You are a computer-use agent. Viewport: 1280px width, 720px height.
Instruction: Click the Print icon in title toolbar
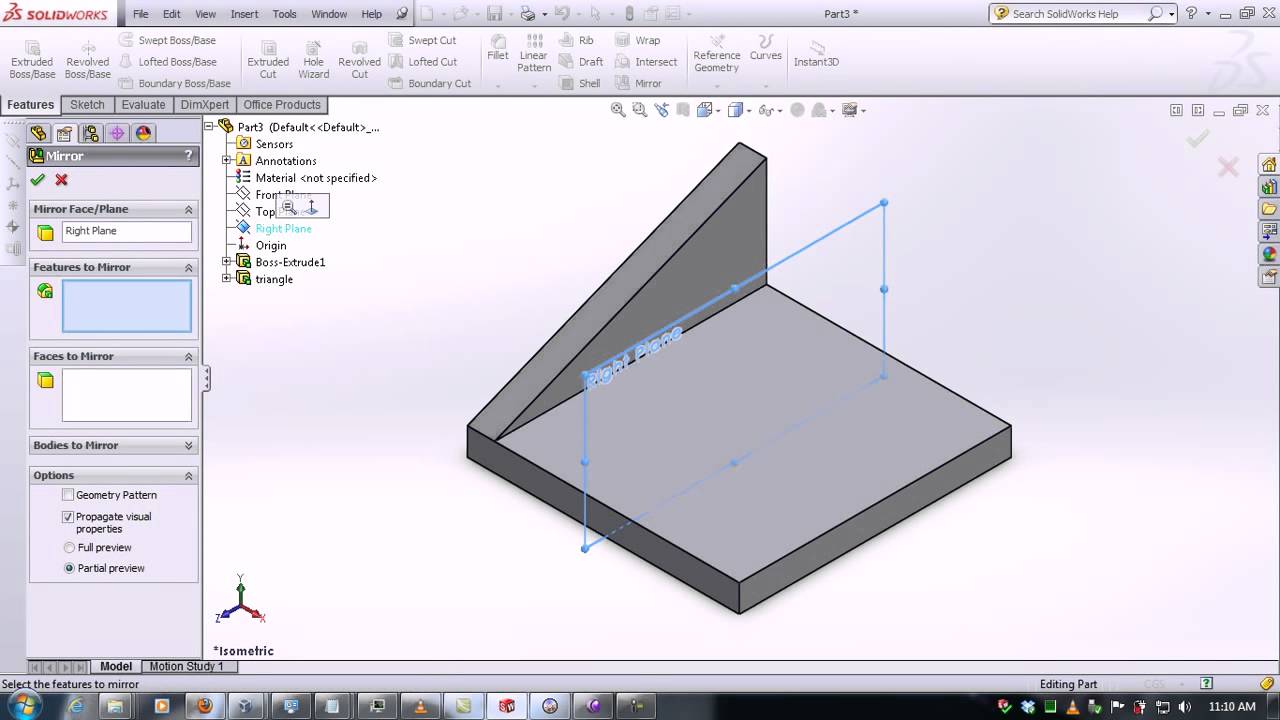pos(528,14)
